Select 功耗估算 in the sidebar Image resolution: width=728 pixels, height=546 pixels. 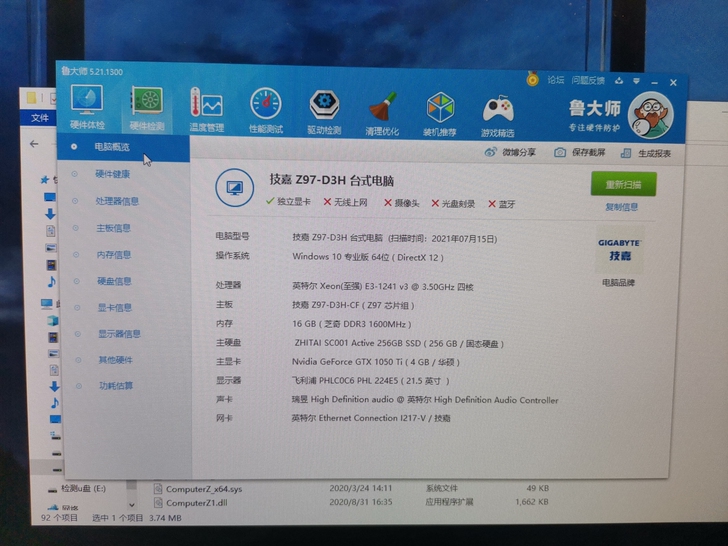pos(116,385)
